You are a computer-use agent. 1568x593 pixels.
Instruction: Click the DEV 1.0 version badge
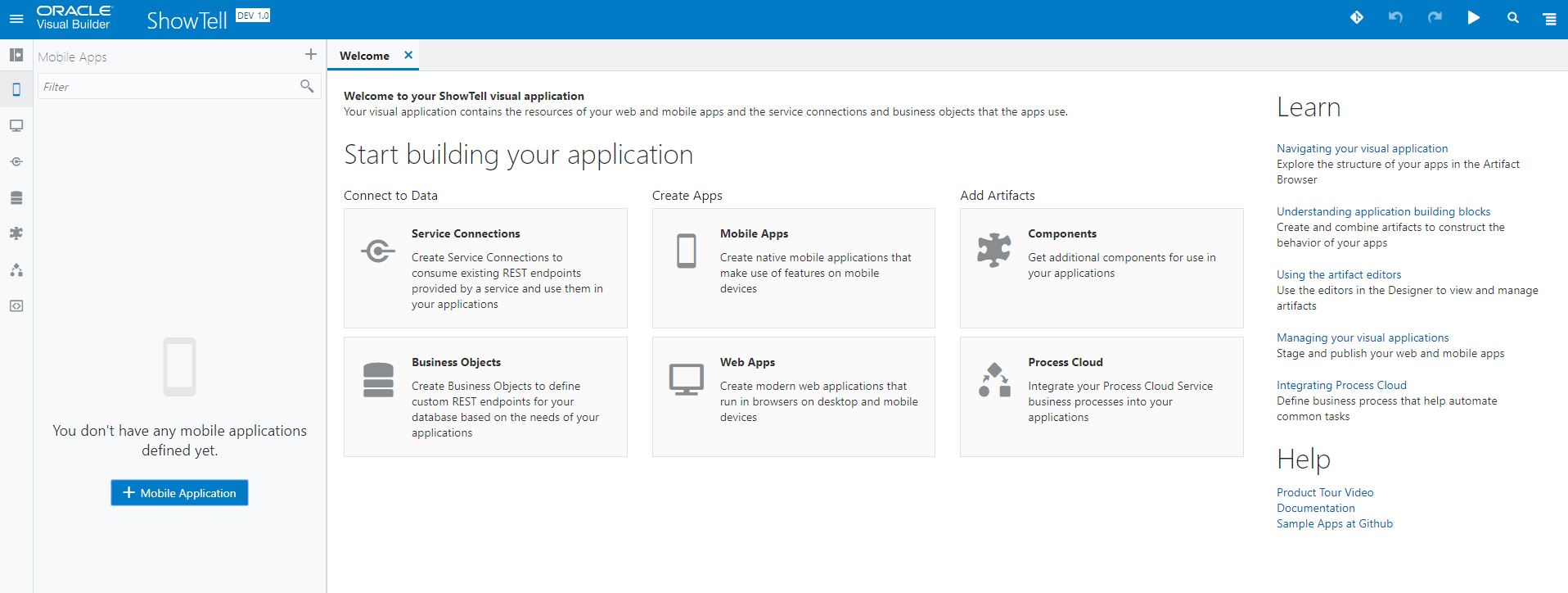point(253,16)
